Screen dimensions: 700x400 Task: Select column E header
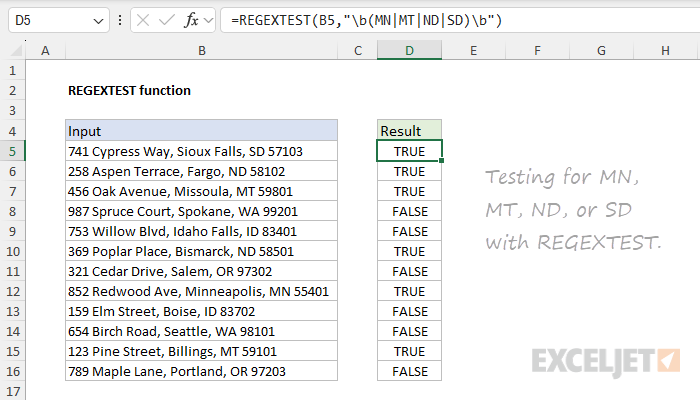[x=473, y=50]
